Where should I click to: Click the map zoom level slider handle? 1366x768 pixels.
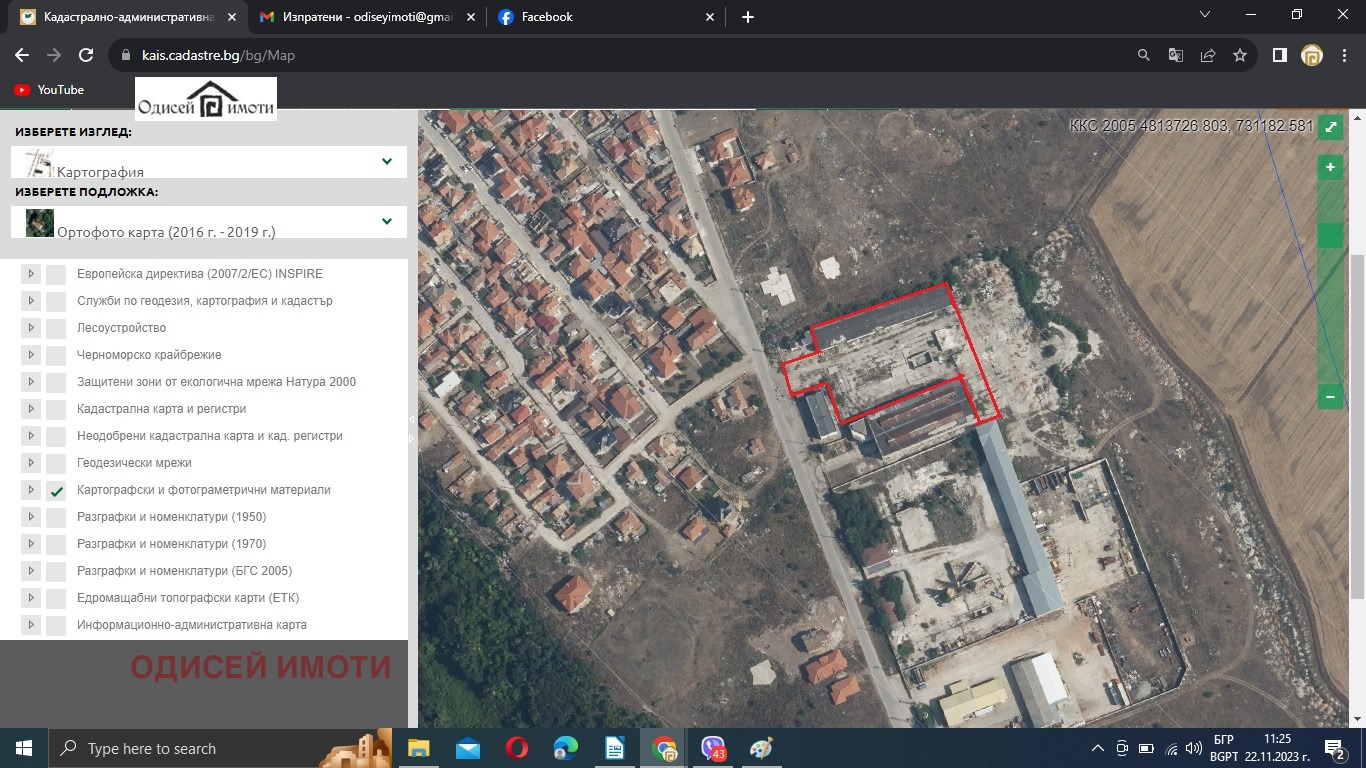pos(1330,236)
